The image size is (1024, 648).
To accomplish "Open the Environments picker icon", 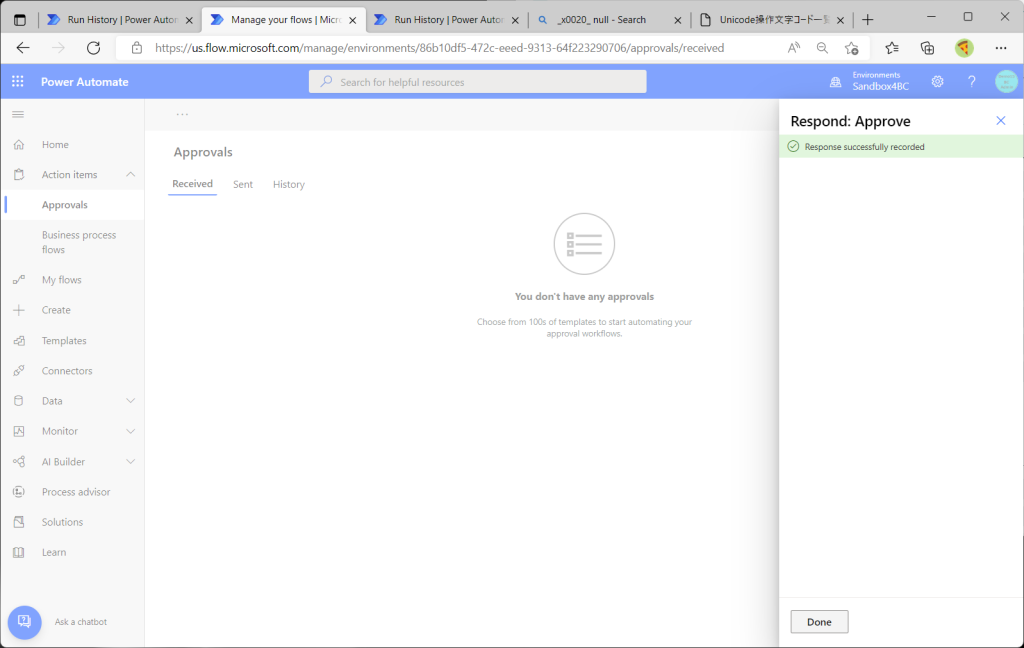I will 835,82.
